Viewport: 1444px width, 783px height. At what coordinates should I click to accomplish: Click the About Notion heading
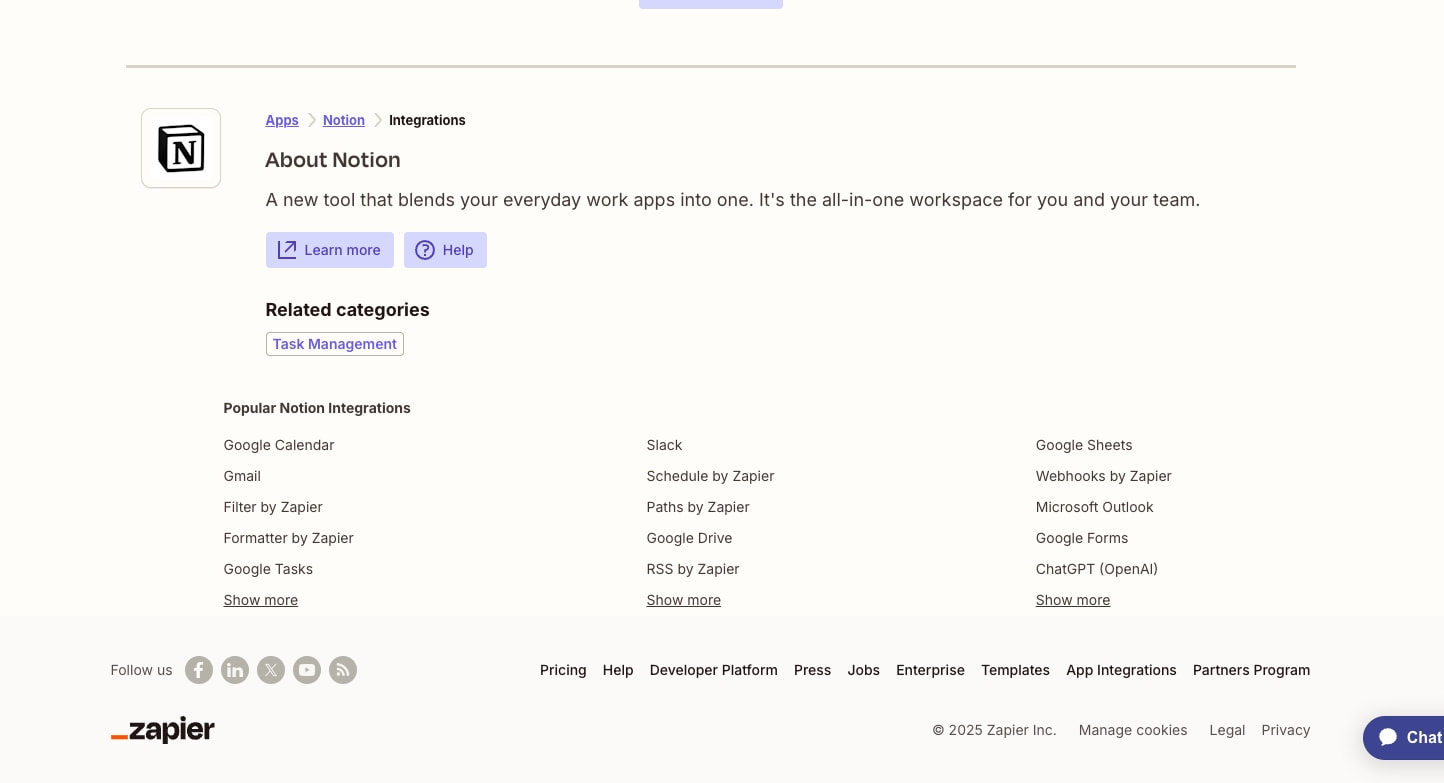click(333, 160)
